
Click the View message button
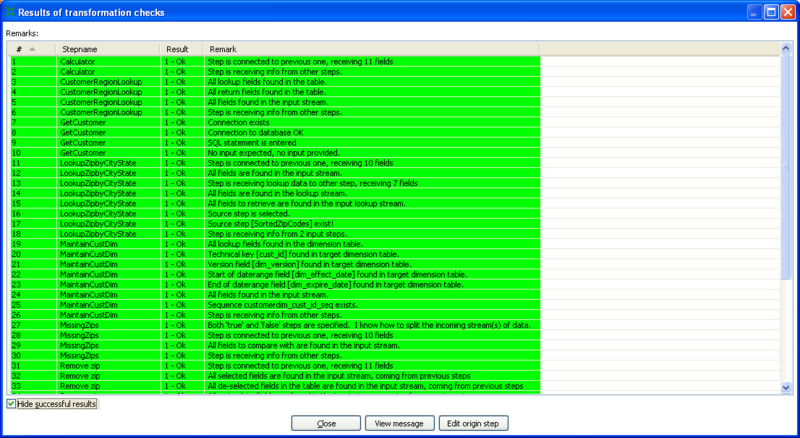click(x=399, y=423)
